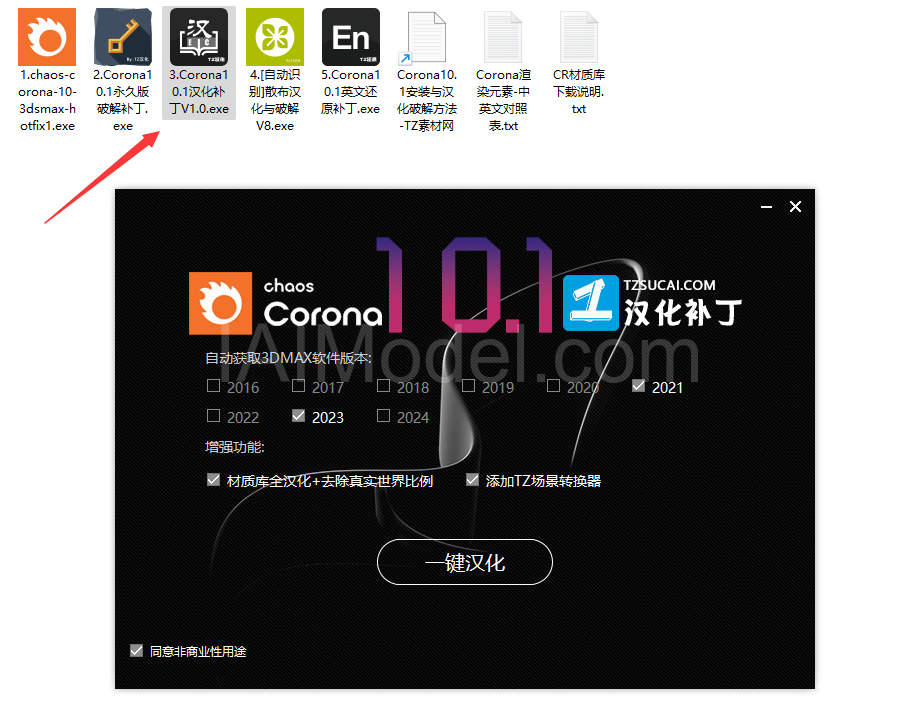This screenshot has height=708, width=919.
Task: Select the chaos-corona-10-3dsmax-hotfix1.exe installer icon
Action: point(47,37)
